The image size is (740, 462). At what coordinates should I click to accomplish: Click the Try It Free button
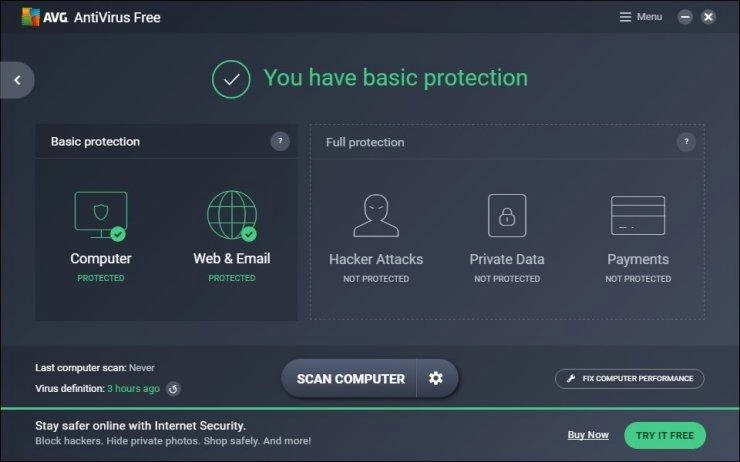tap(665, 436)
